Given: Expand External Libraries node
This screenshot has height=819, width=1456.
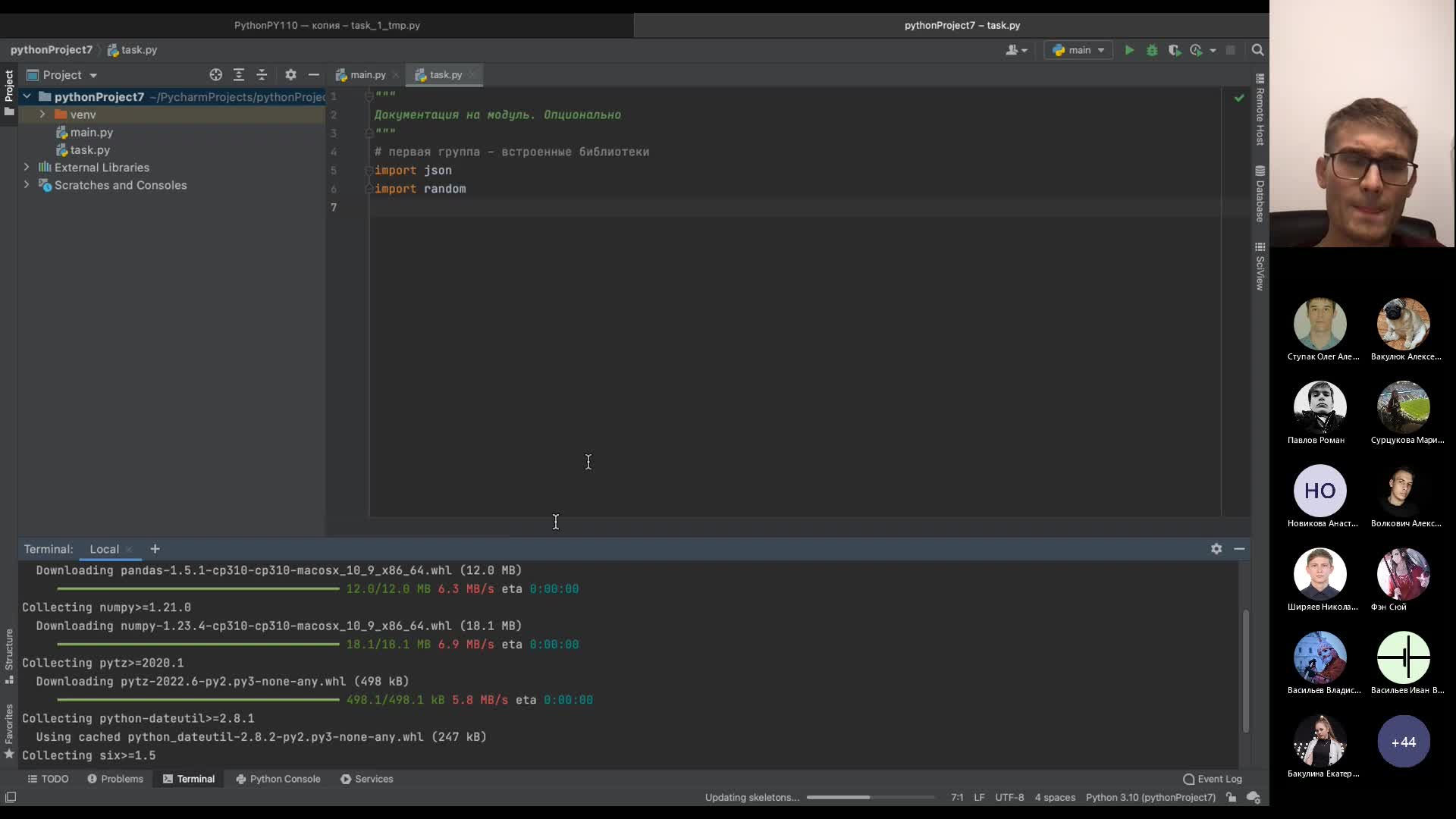Looking at the screenshot, I should pyautogui.click(x=27, y=168).
